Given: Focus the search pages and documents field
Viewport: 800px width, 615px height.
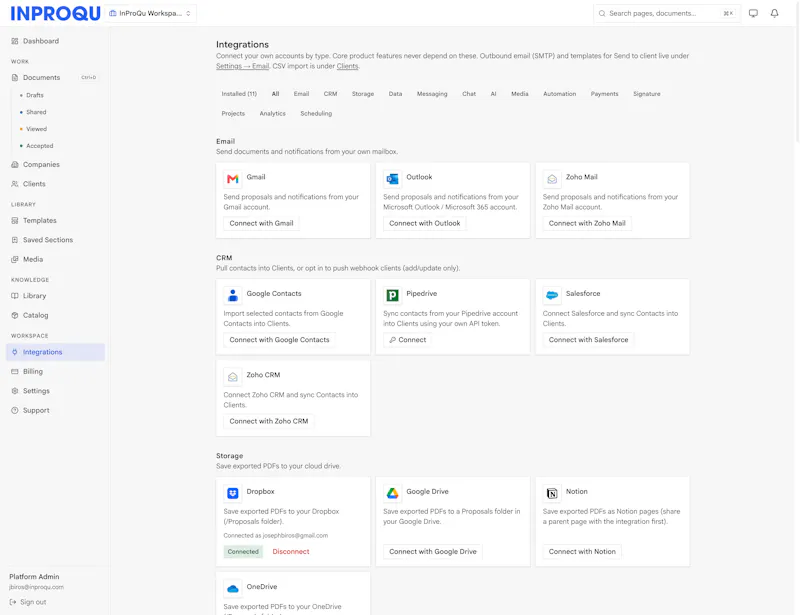Looking at the screenshot, I should (x=666, y=13).
